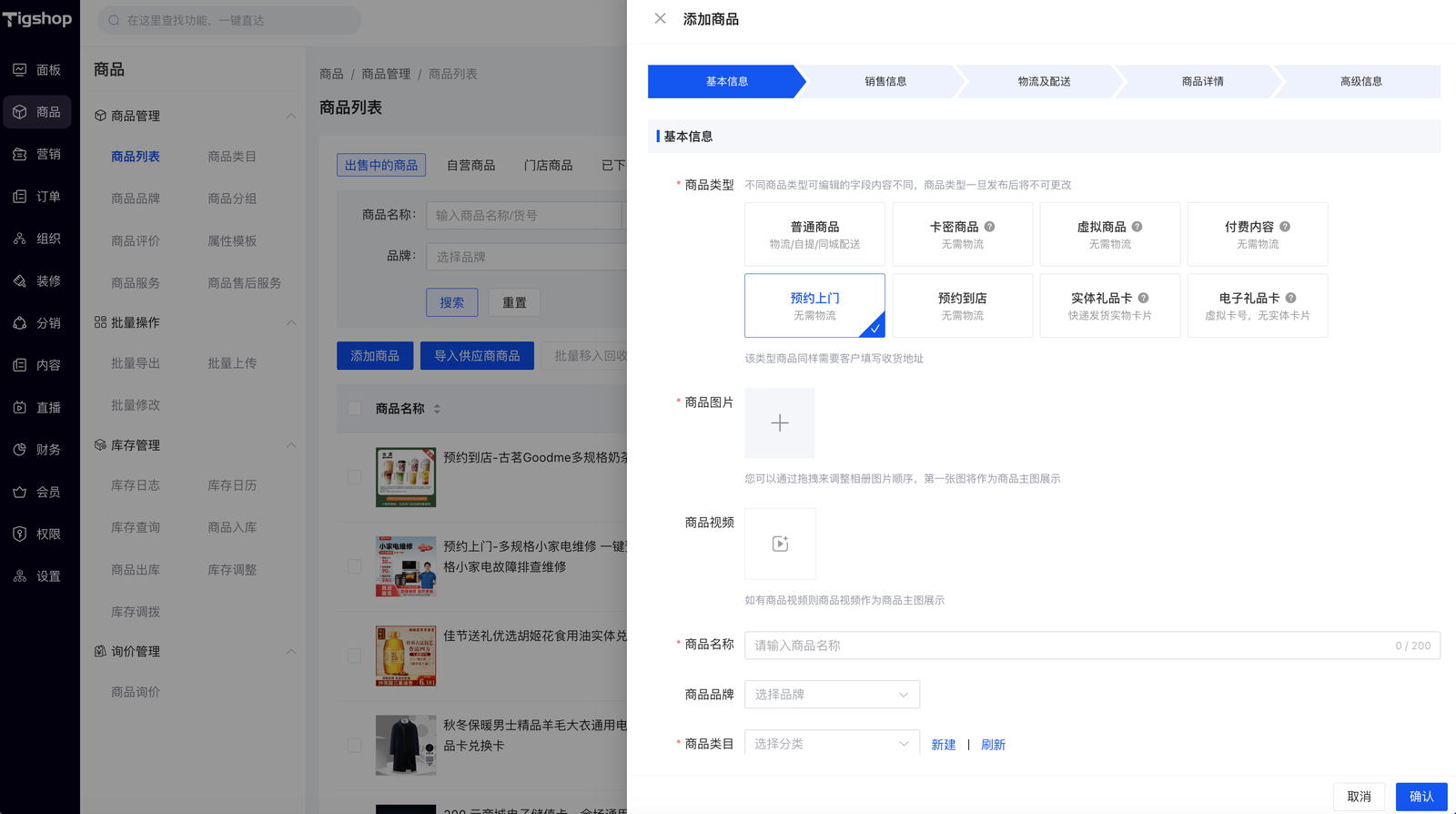The image size is (1456, 814).
Task: Click the product video upload icon
Action: pos(780,544)
